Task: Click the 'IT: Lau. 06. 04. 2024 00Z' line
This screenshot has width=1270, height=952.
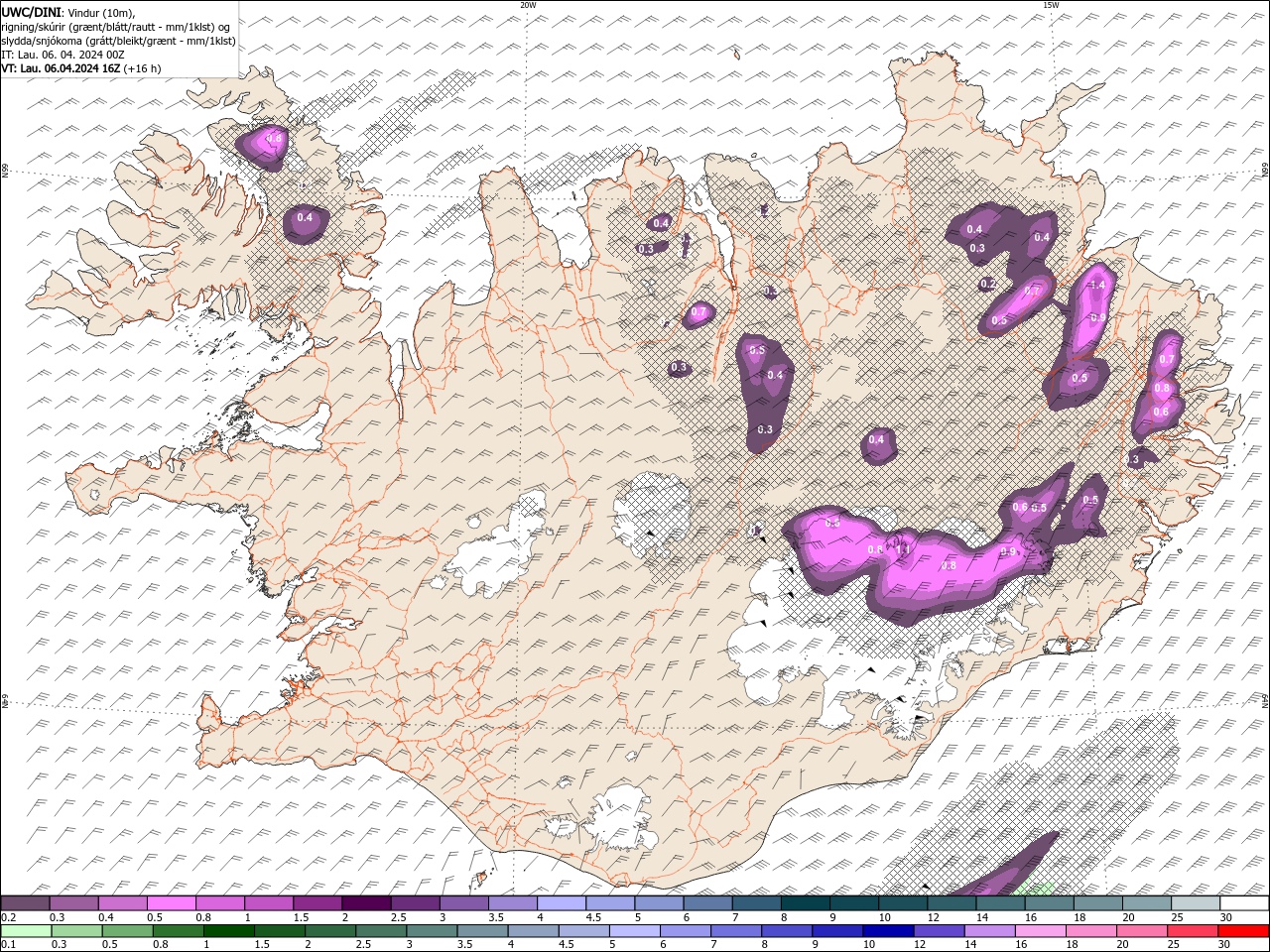Action: coord(63,55)
